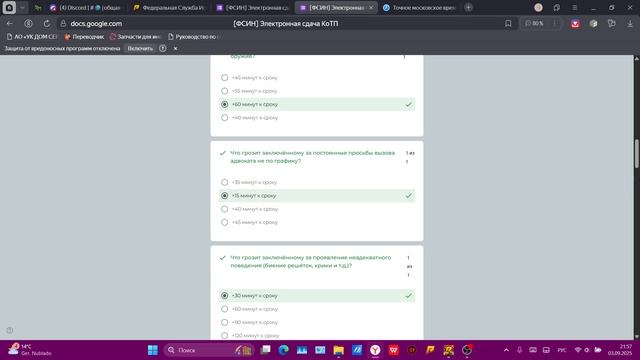Open the OBS Studio taskbar icon
Screen dimensions: 640x360
[467, 350]
